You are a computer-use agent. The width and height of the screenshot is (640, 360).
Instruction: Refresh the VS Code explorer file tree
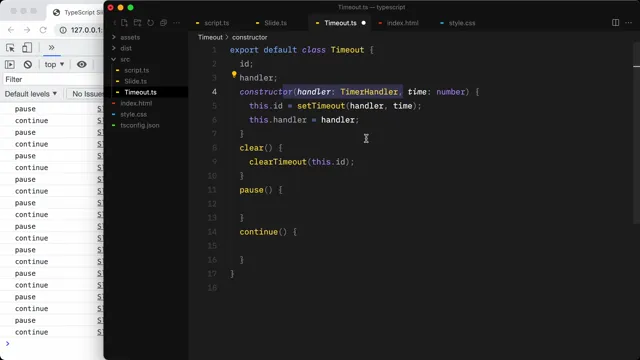tap(151, 23)
